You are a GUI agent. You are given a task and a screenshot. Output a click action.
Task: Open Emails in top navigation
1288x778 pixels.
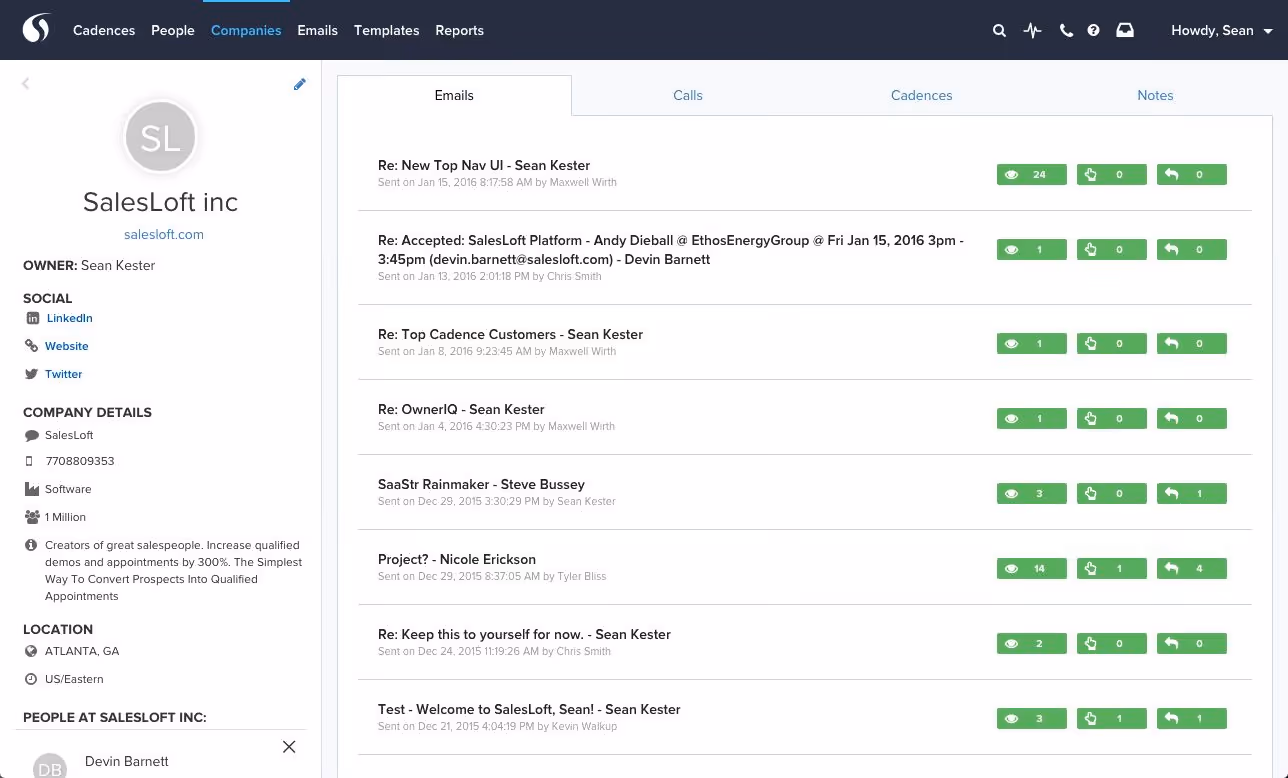(x=317, y=31)
